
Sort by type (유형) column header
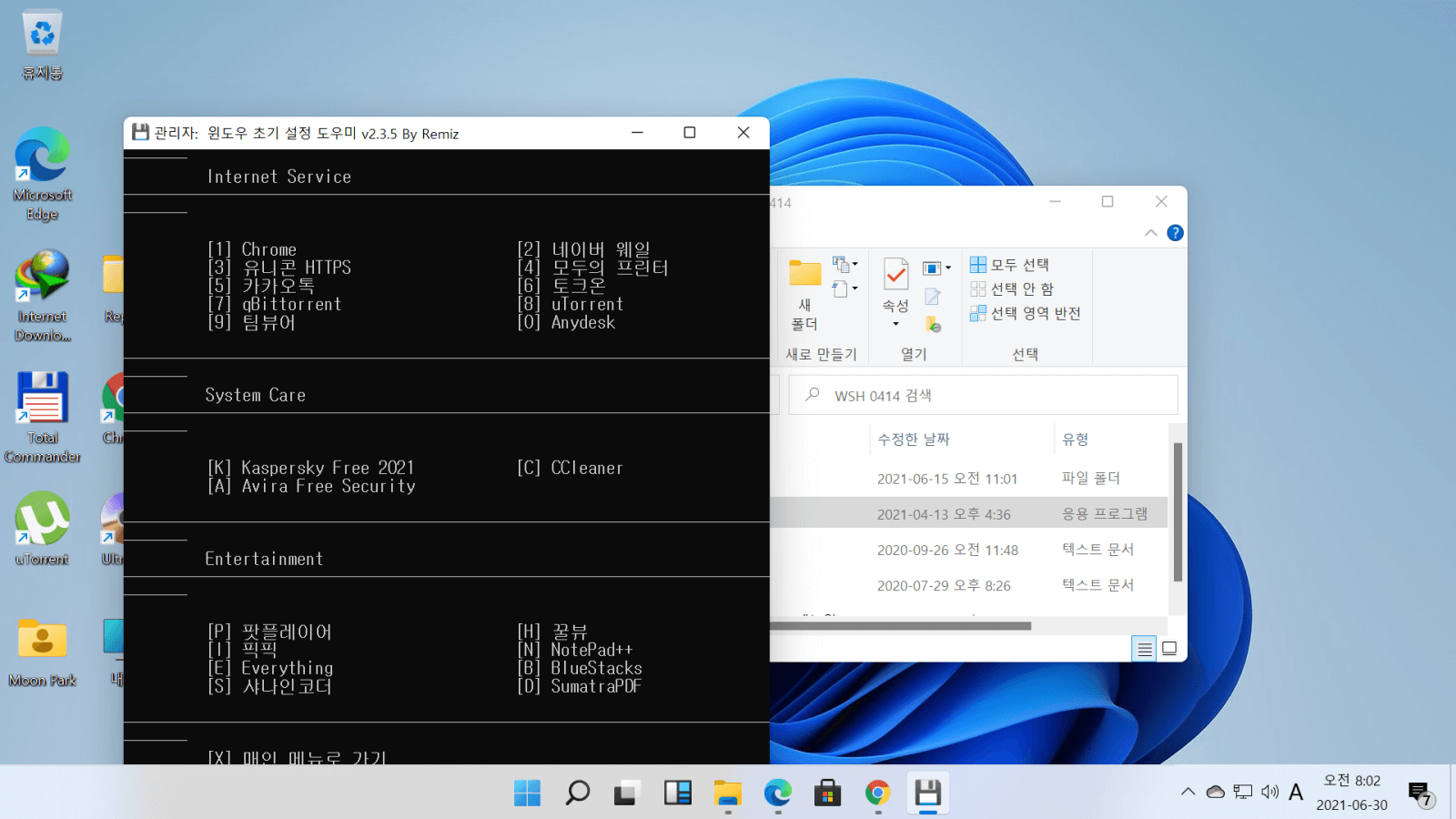(1110, 439)
